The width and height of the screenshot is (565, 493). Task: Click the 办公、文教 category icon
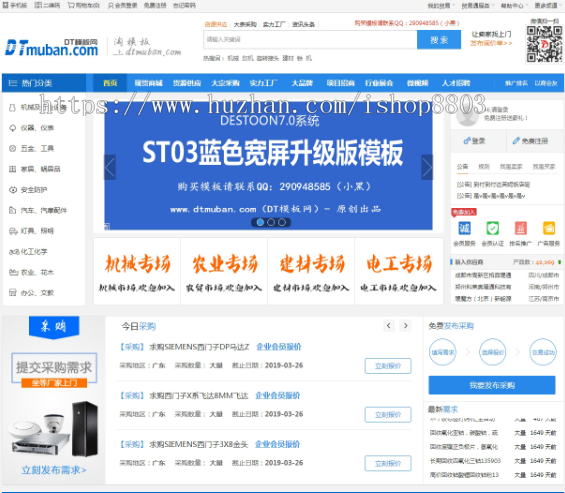point(13,293)
